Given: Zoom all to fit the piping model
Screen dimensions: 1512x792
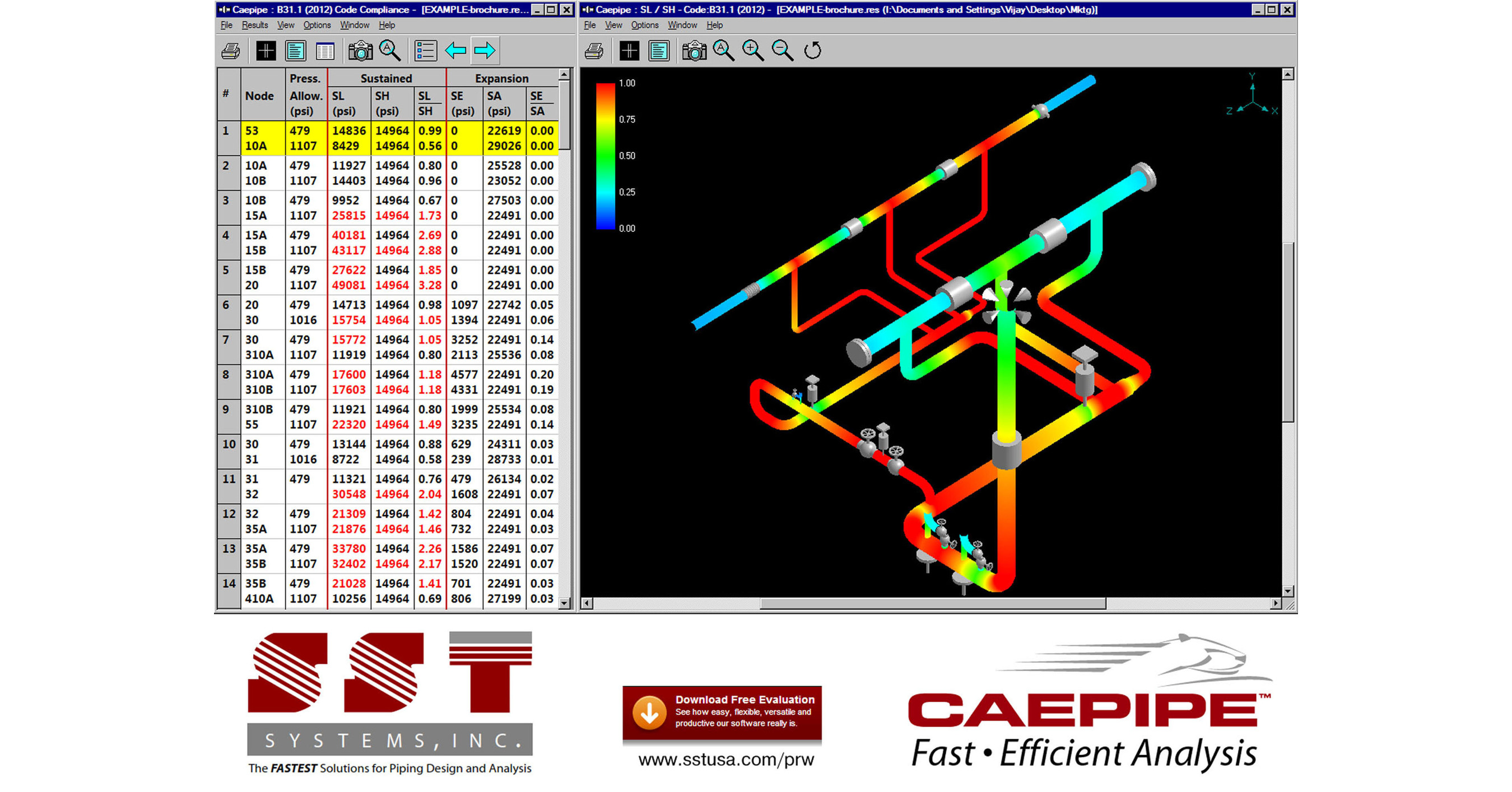Looking at the screenshot, I should point(724,51).
